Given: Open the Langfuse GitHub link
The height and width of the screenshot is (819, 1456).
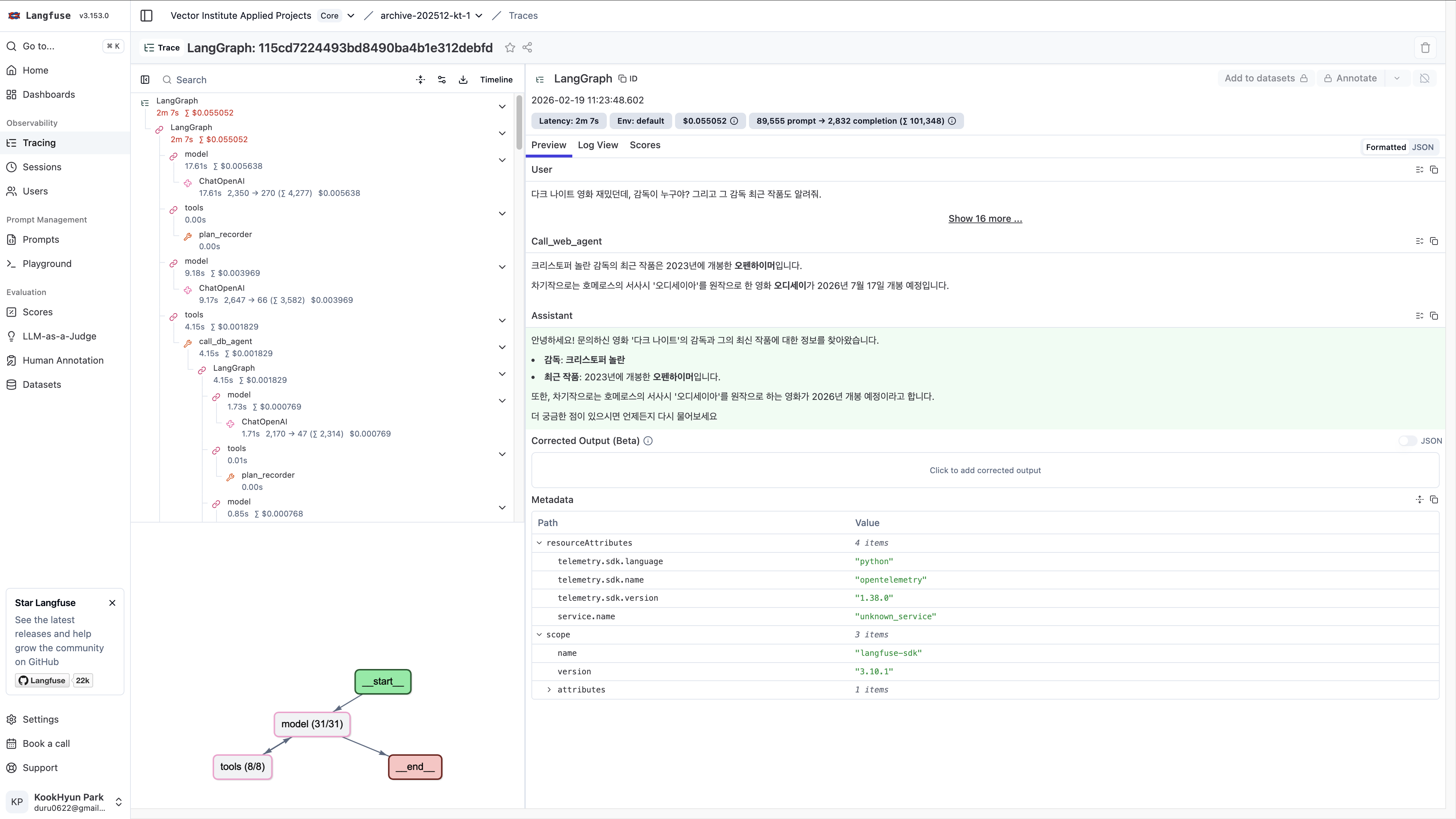Looking at the screenshot, I should pos(42,680).
